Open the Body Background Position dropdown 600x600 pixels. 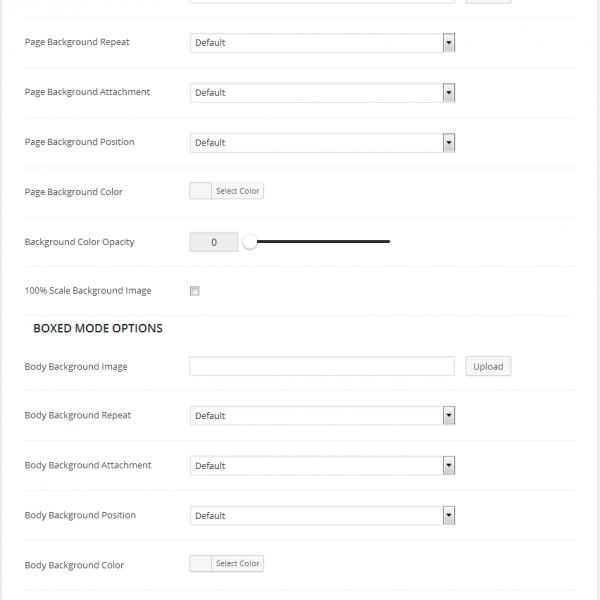click(x=322, y=516)
